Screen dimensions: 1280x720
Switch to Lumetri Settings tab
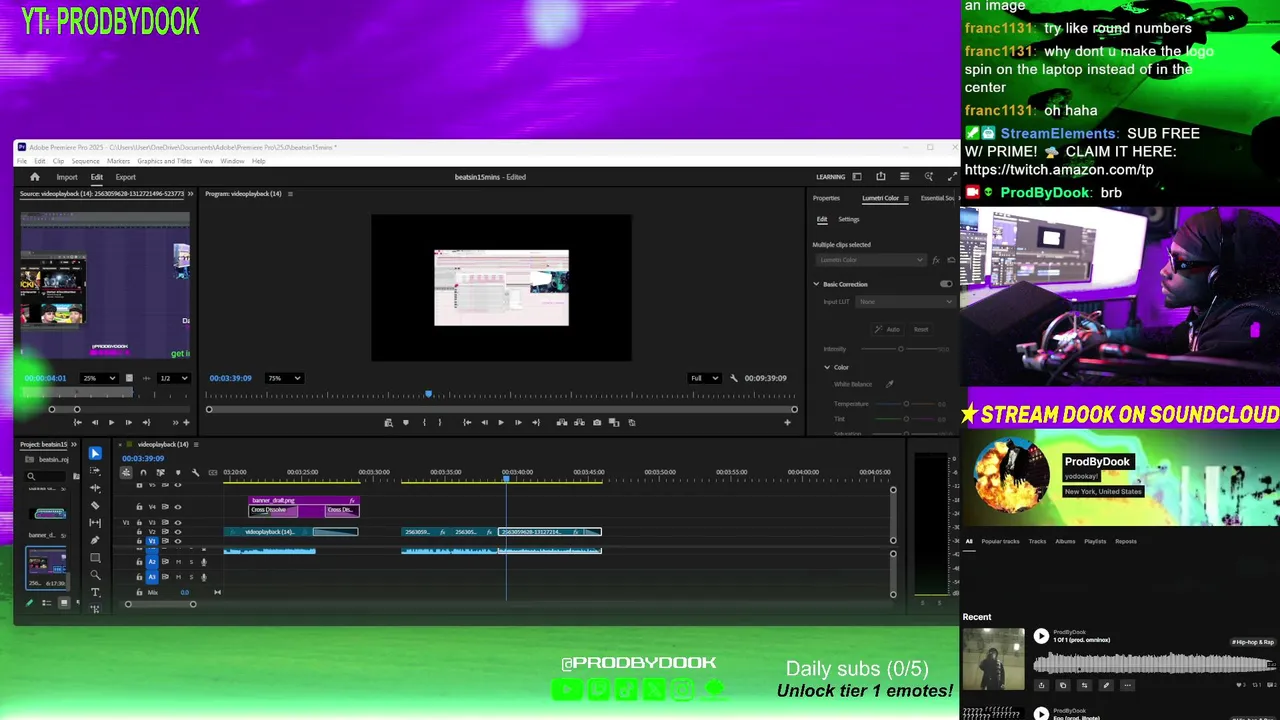pos(849,219)
